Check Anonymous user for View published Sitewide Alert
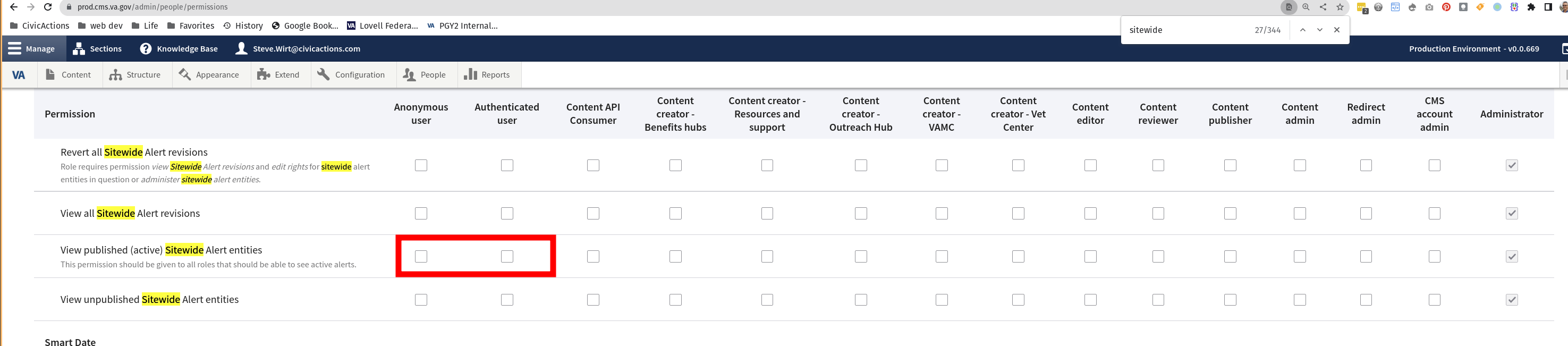Viewport: 1568px width, 346px height. (x=421, y=257)
